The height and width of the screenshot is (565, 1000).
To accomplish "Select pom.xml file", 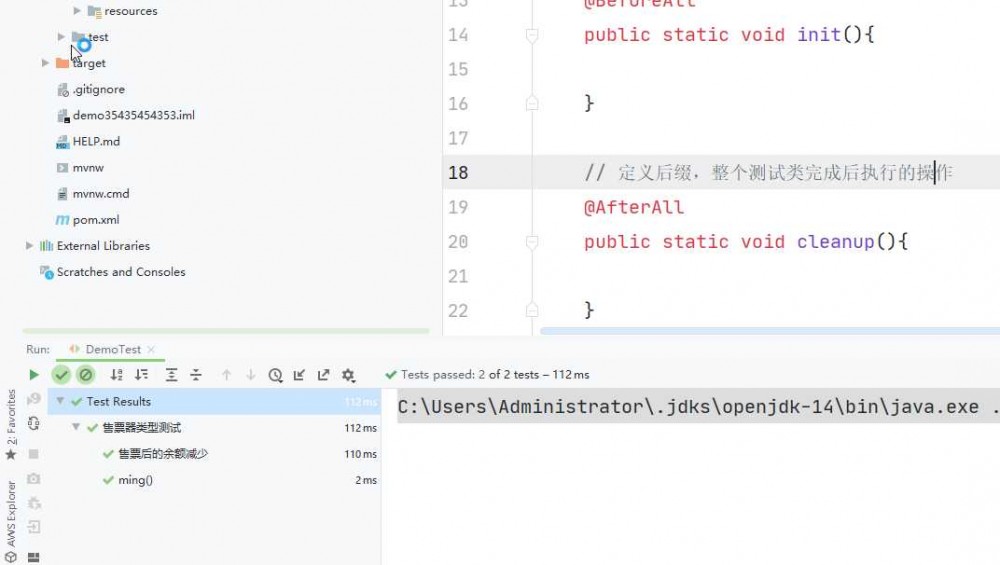I will (96, 220).
